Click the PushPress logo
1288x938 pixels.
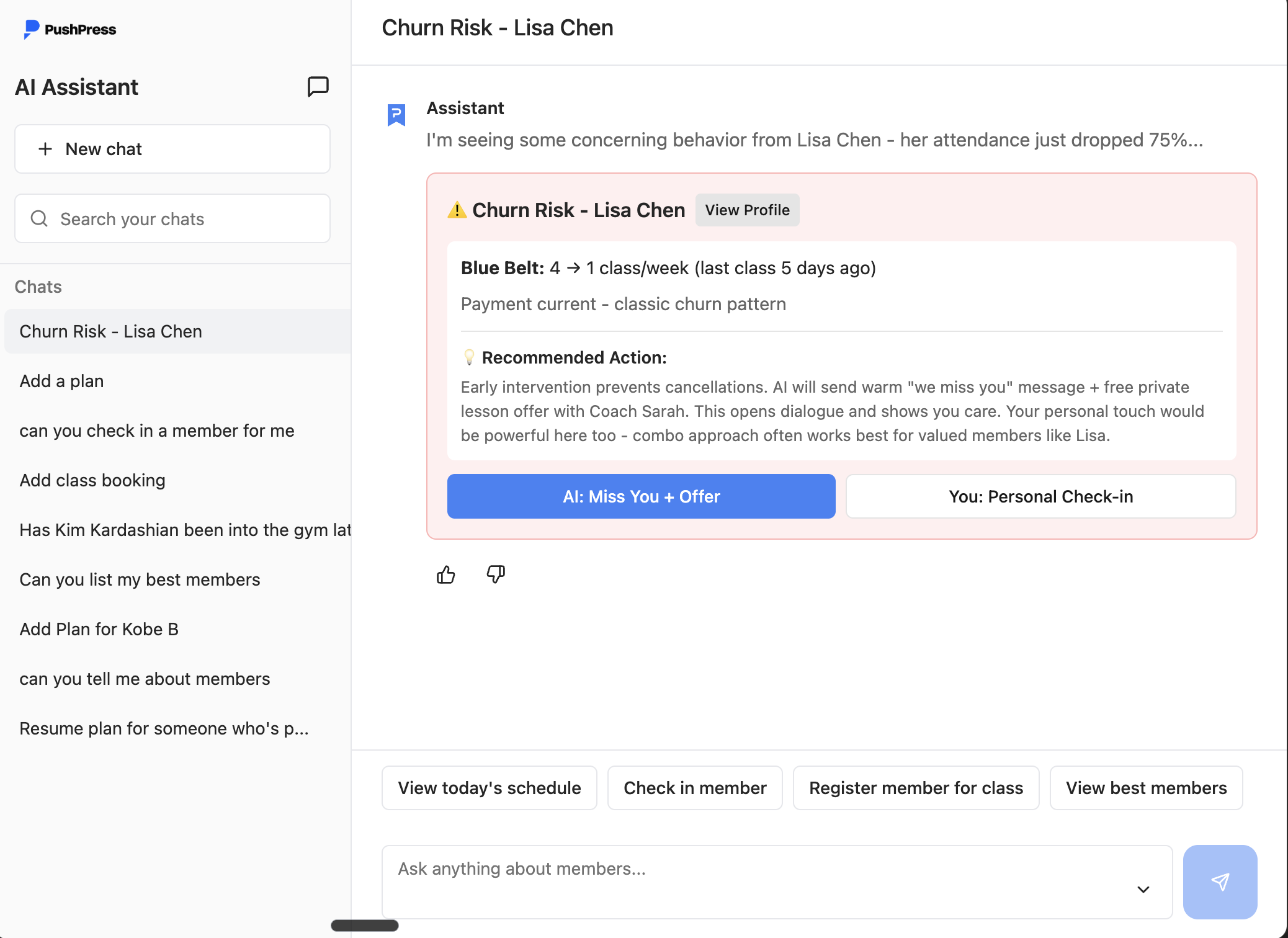(x=69, y=29)
